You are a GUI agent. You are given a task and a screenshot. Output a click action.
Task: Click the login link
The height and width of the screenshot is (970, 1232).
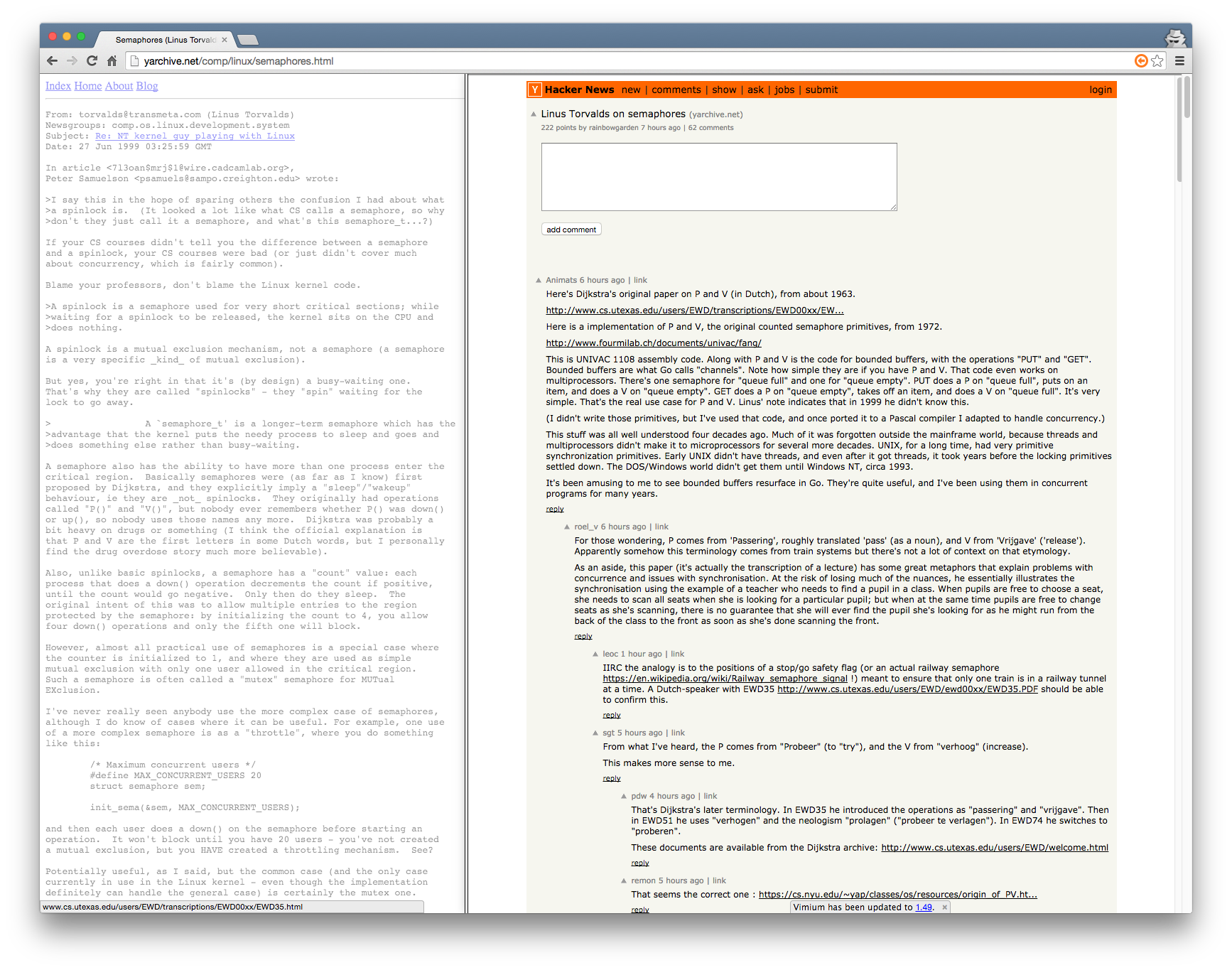[x=1101, y=90]
